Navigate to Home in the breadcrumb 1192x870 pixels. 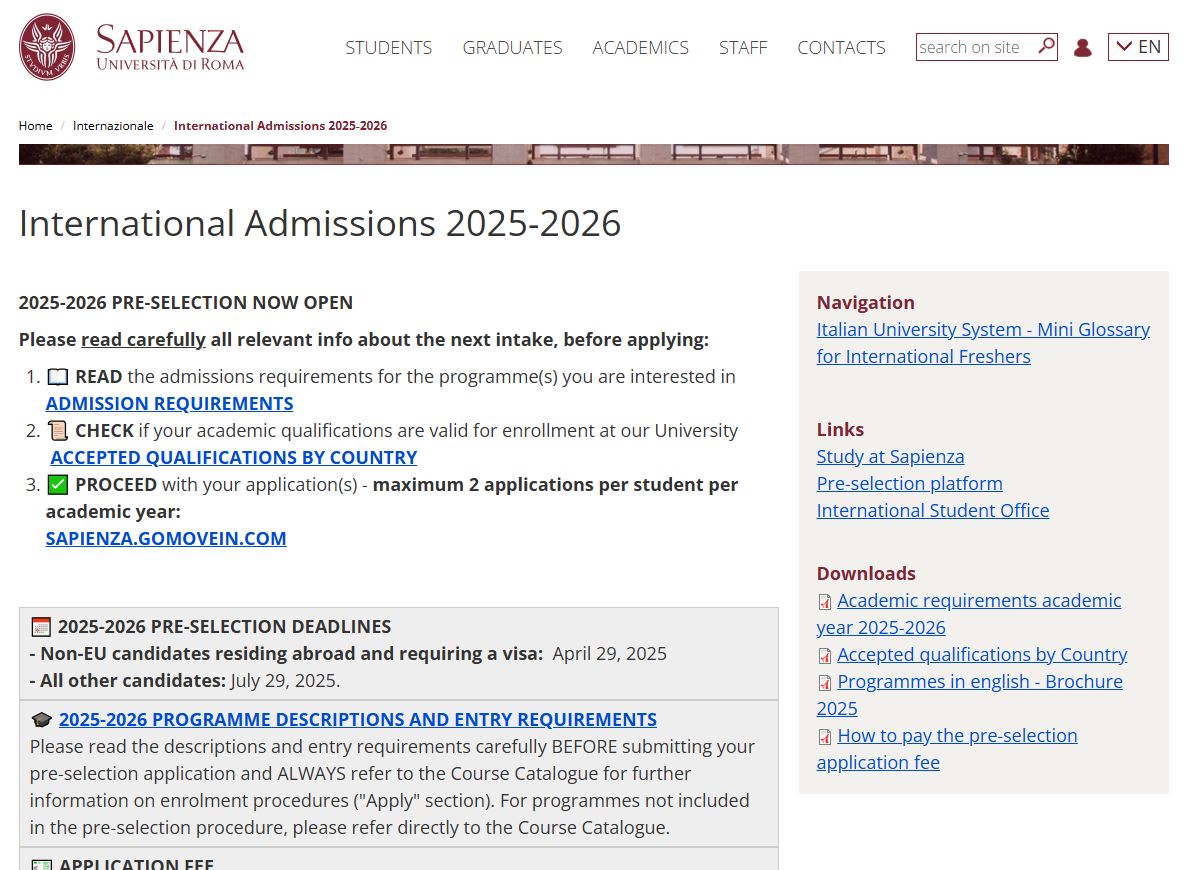click(x=35, y=126)
